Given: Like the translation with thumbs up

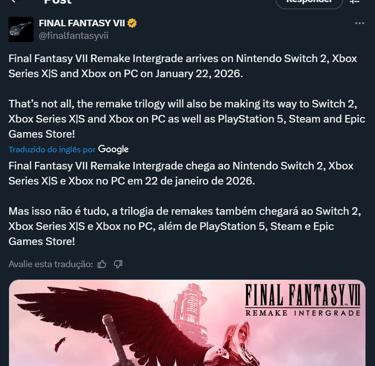Looking at the screenshot, I should click(x=102, y=264).
